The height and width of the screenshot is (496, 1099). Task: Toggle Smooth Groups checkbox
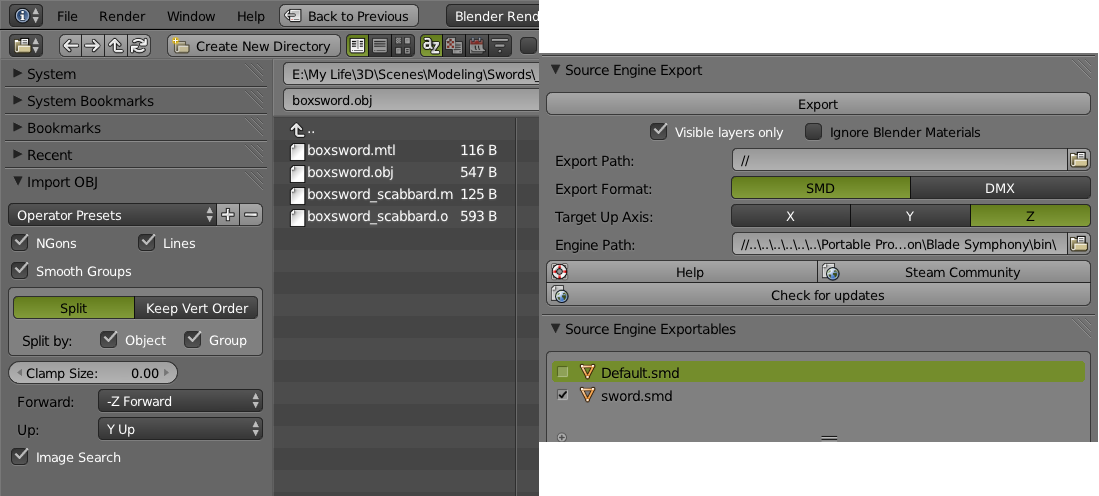click(x=20, y=270)
